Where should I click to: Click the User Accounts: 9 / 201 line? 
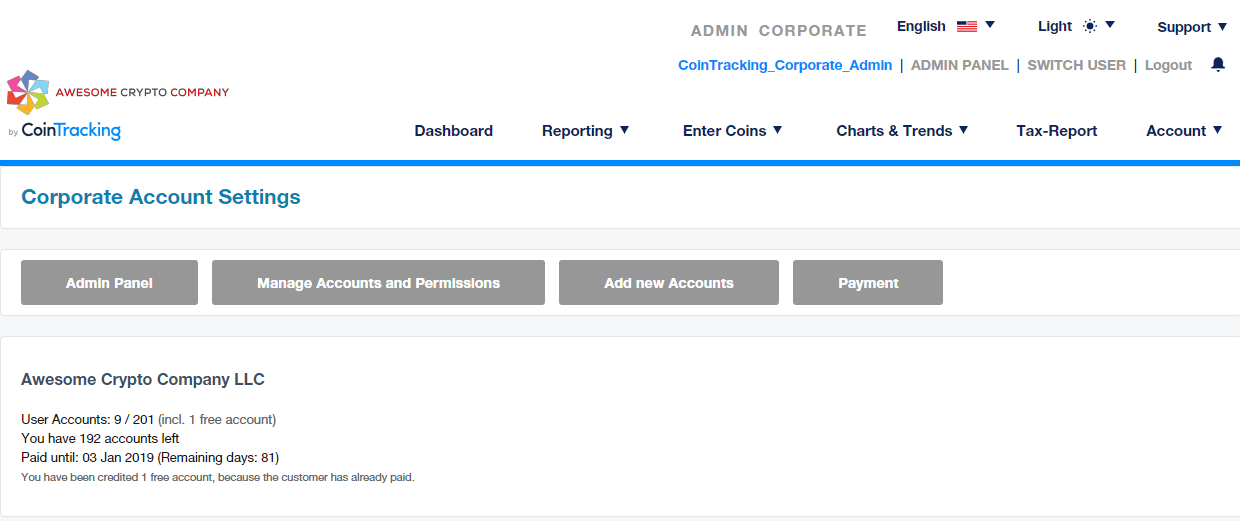(x=148, y=420)
